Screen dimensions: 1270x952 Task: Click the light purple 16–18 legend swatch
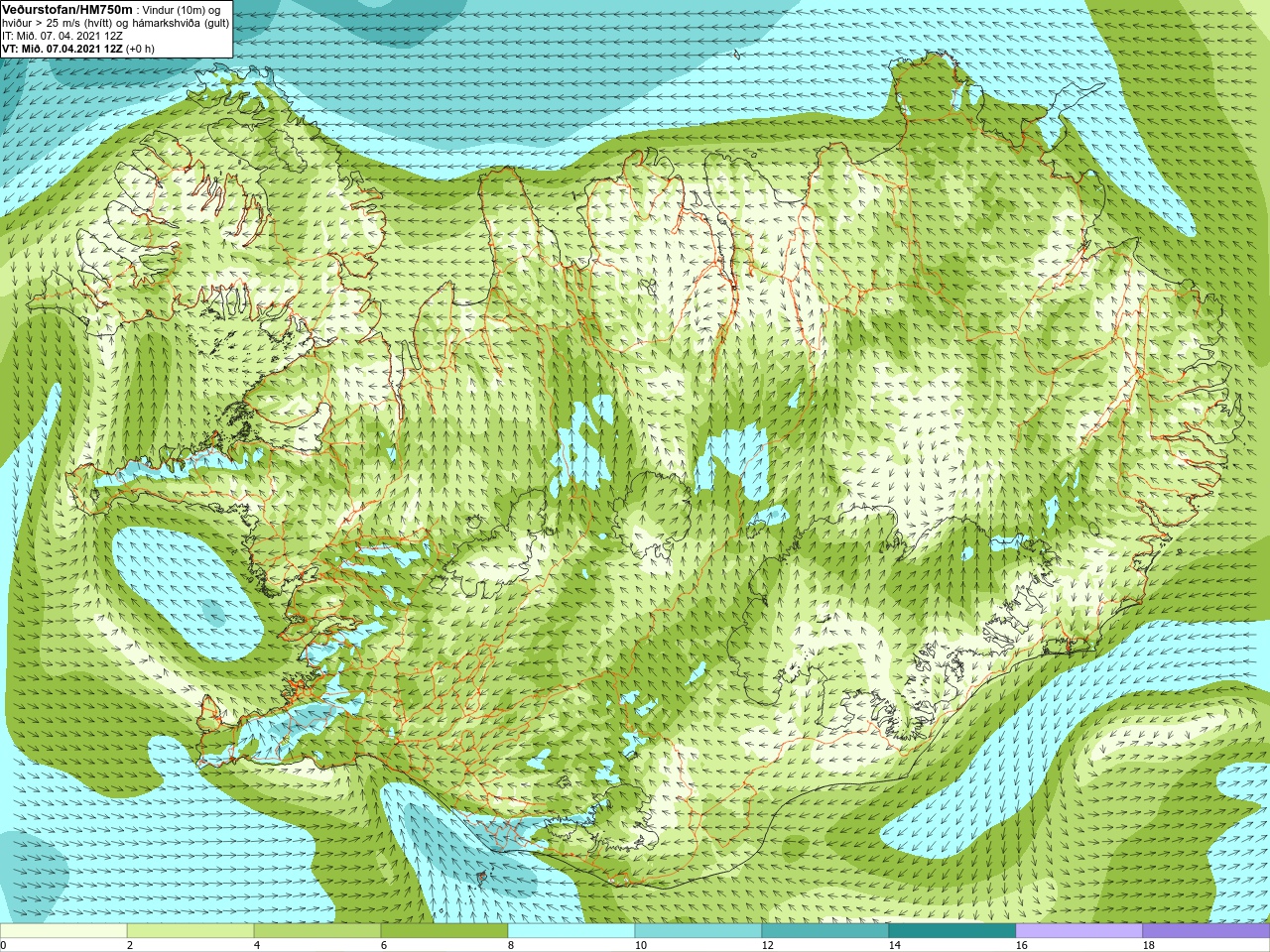pos(1079,931)
